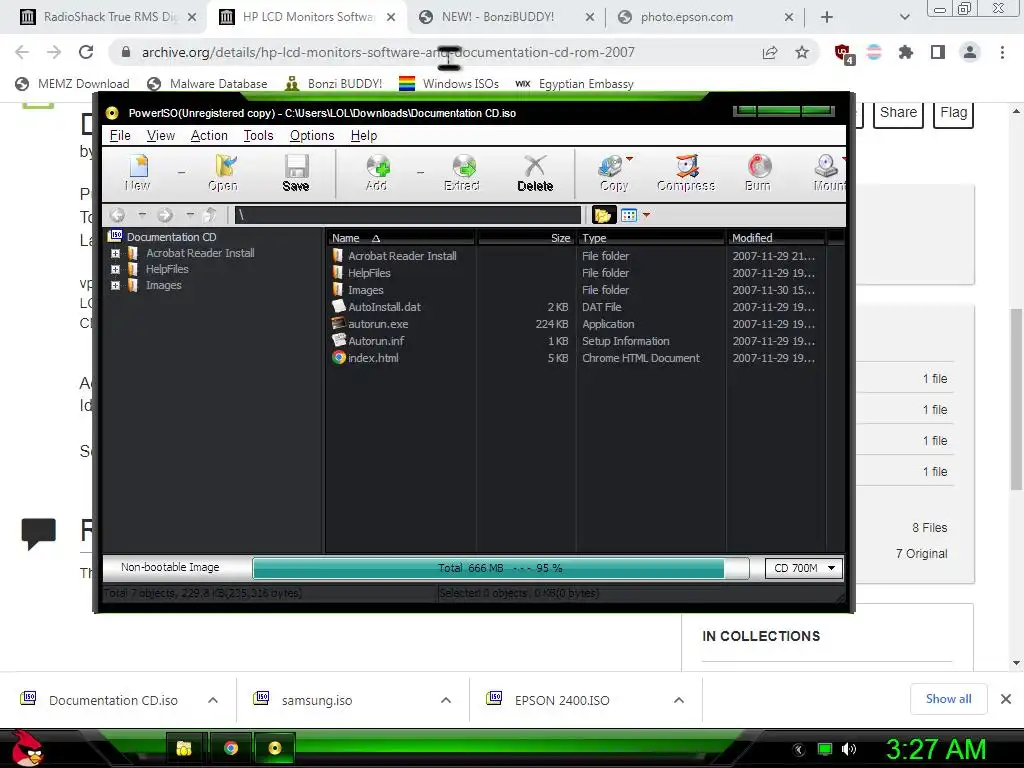Click the Open toolbar icon in PowerISO
The height and width of the screenshot is (768, 1024).
tap(223, 172)
